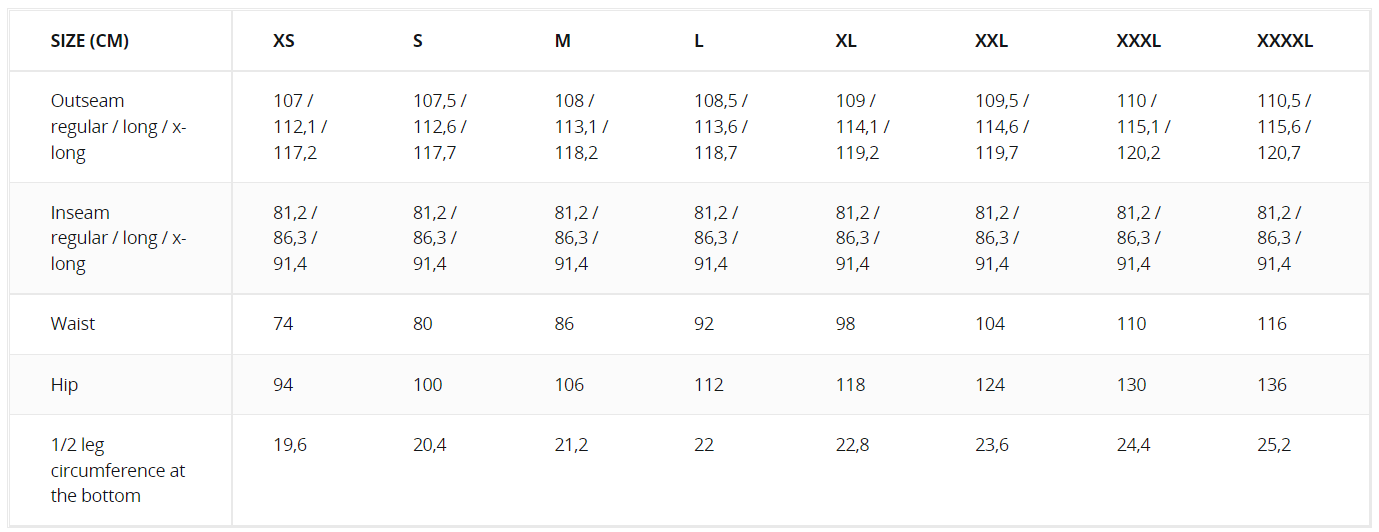Viewport: 1379px width, 532px height.
Task: Click the M size column header
Action: tap(563, 41)
